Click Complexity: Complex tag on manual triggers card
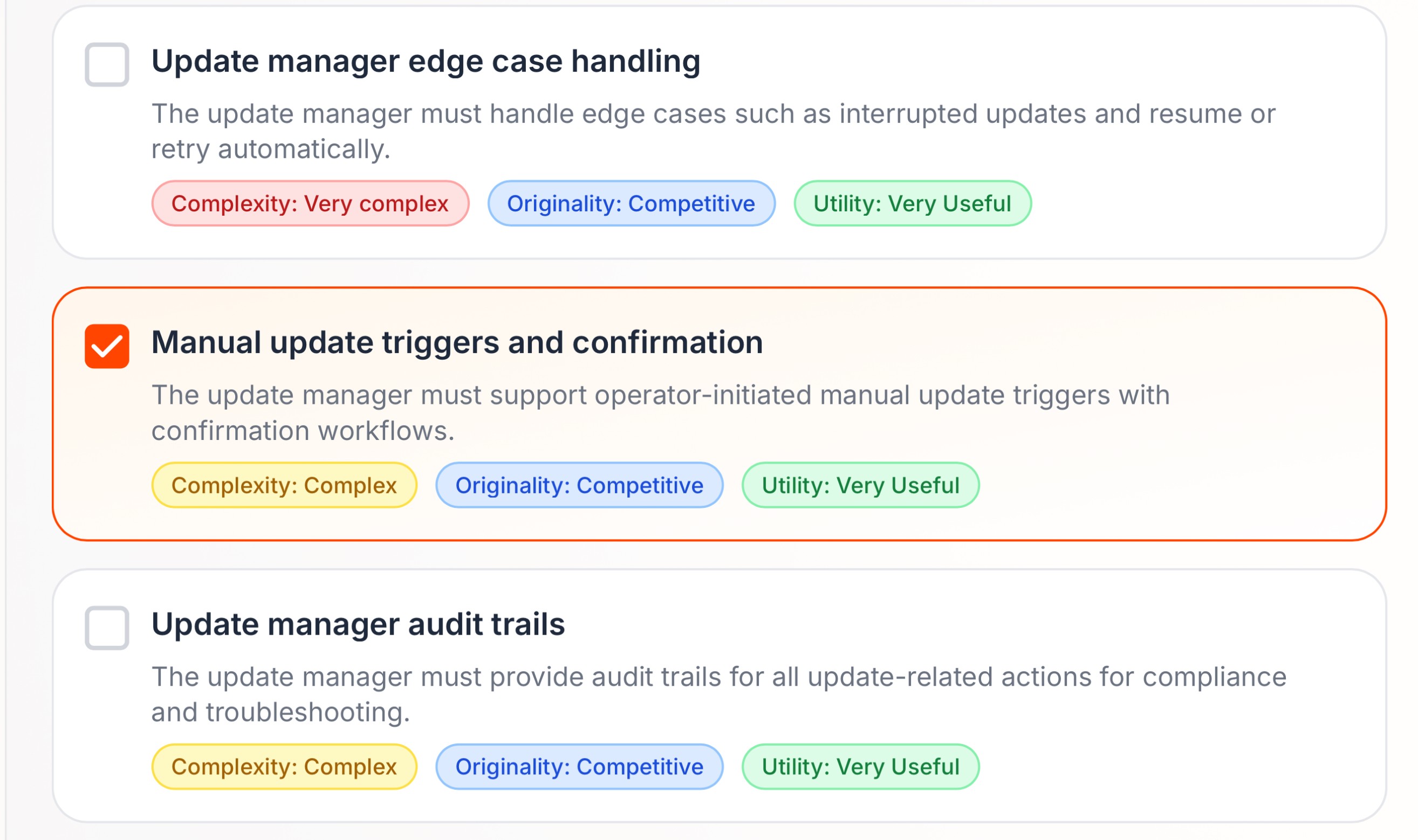 (284, 485)
